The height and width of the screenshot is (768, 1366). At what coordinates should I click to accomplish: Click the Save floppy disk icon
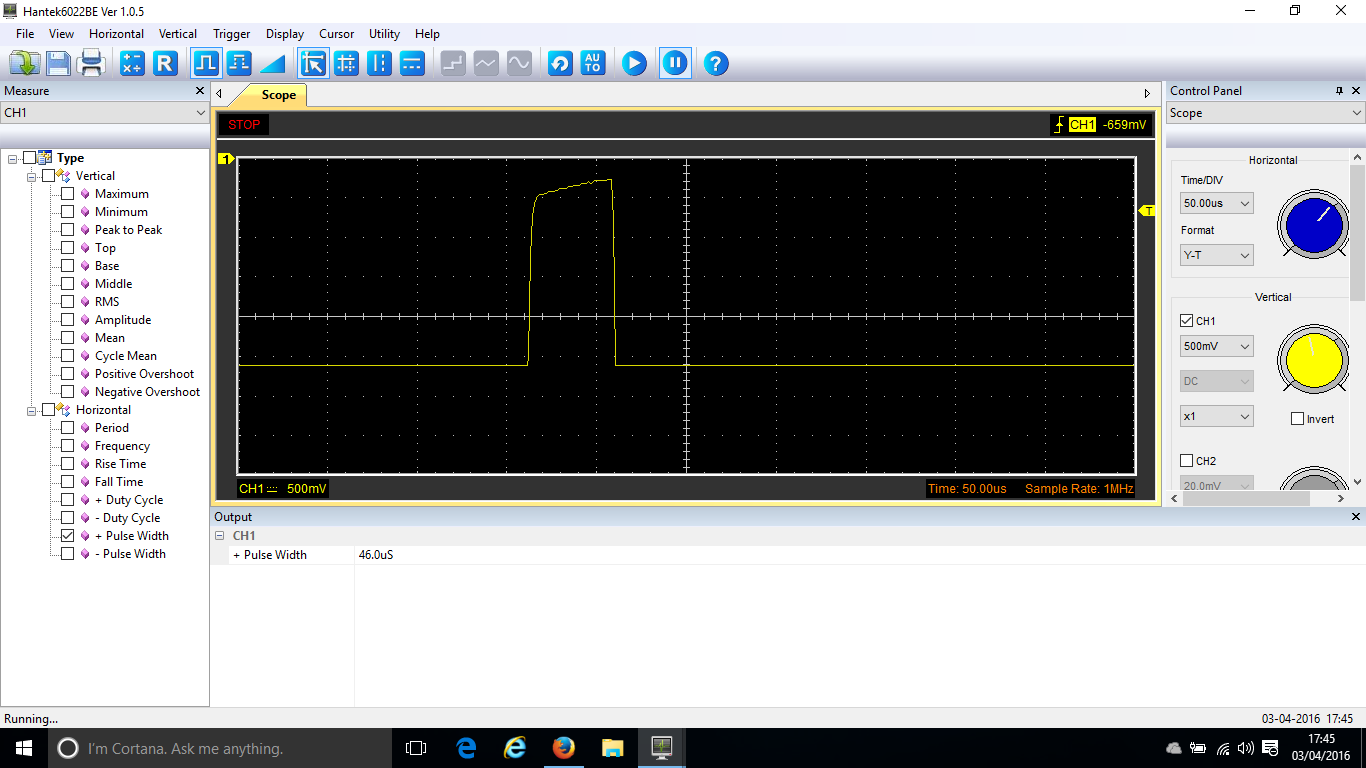click(x=58, y=64)
